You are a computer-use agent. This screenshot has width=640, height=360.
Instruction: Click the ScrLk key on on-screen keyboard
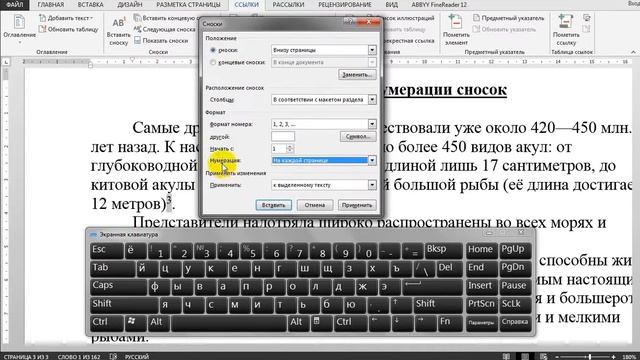pyautogui.click(x=515, y=306)
